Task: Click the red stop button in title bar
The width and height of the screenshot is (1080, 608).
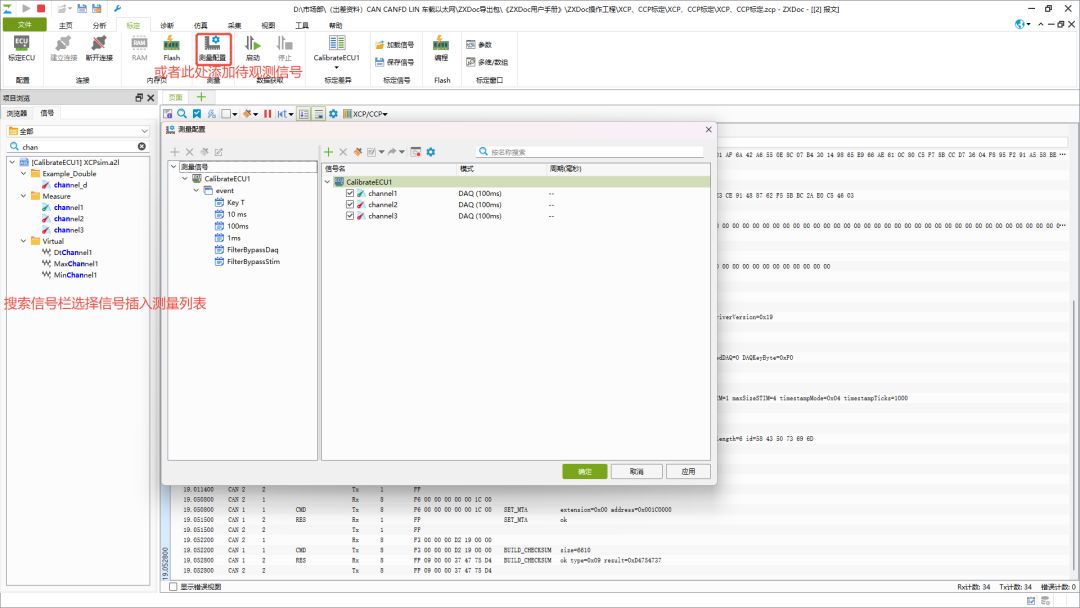Action: [x=41, y=8]
